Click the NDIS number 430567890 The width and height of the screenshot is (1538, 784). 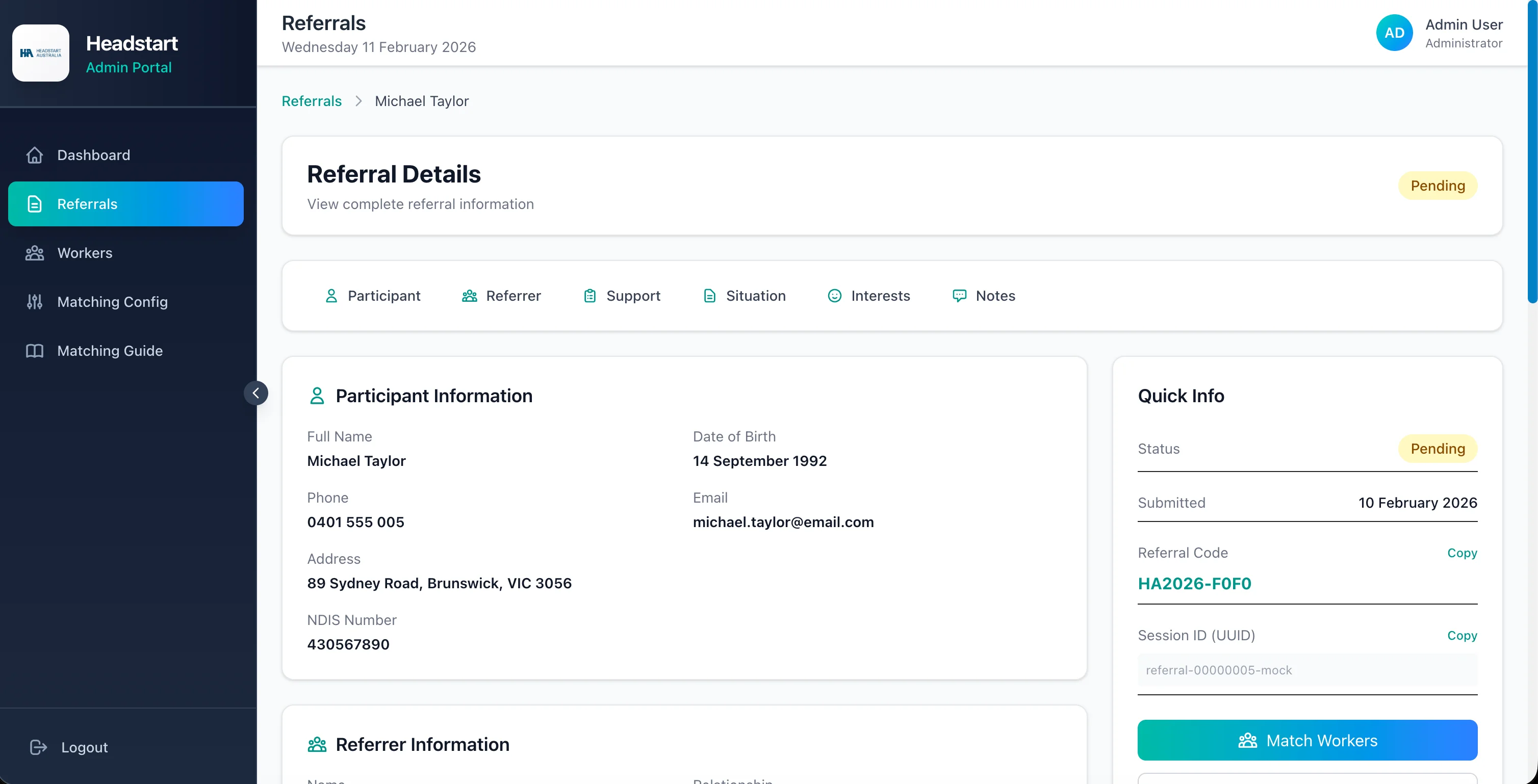coord(348,644)
